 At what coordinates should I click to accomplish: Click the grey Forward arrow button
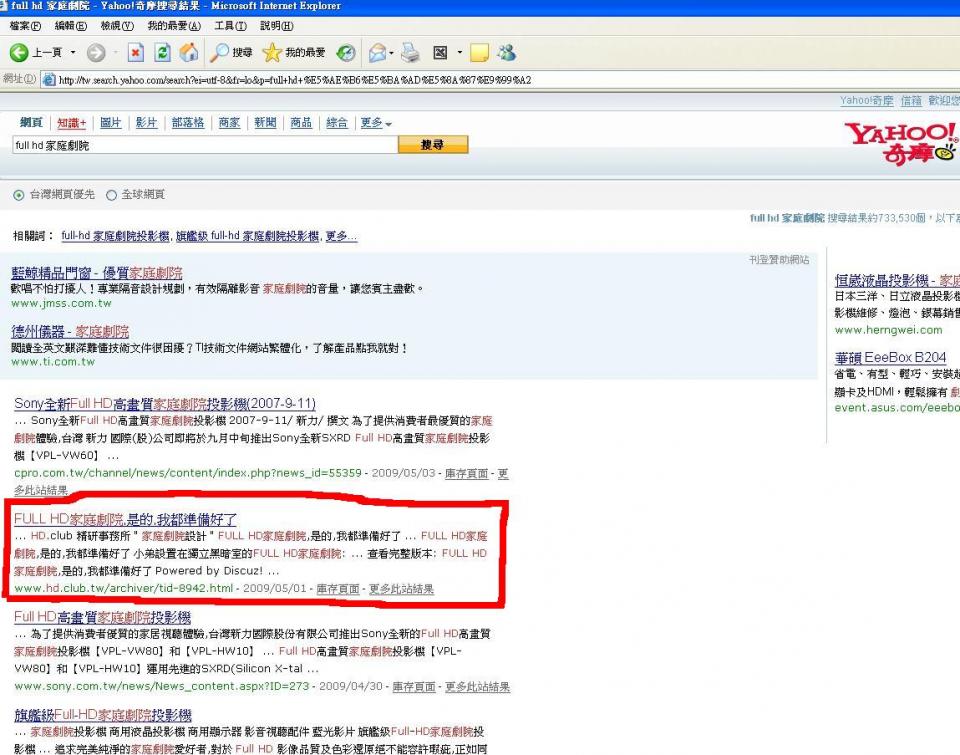coord(96,53)
